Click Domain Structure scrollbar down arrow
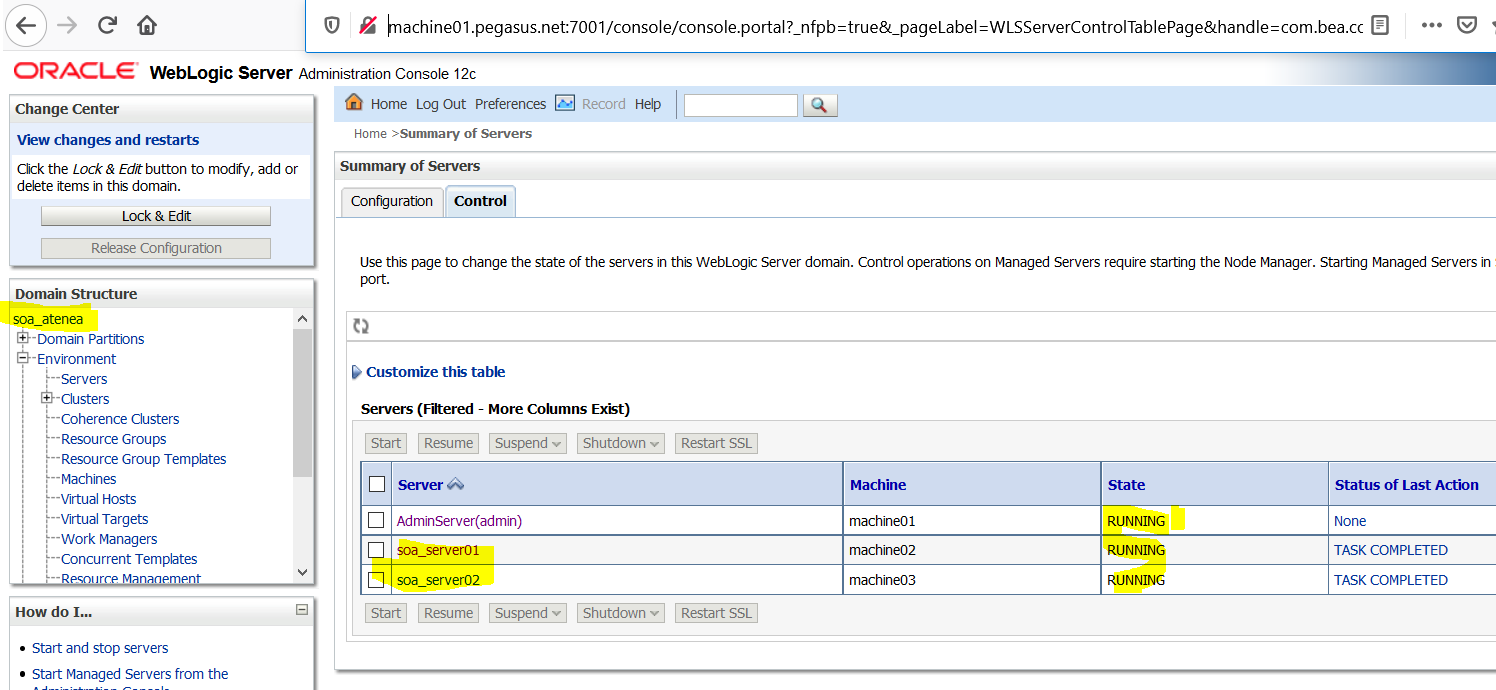 point(303,572)
